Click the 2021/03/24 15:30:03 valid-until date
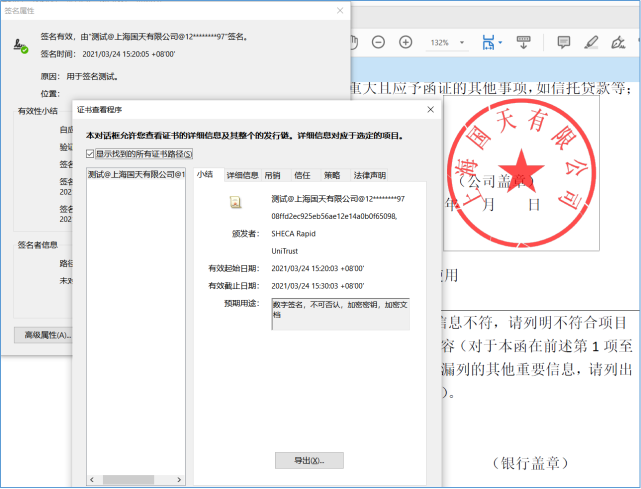641x489 pixels. coord(318,286)
